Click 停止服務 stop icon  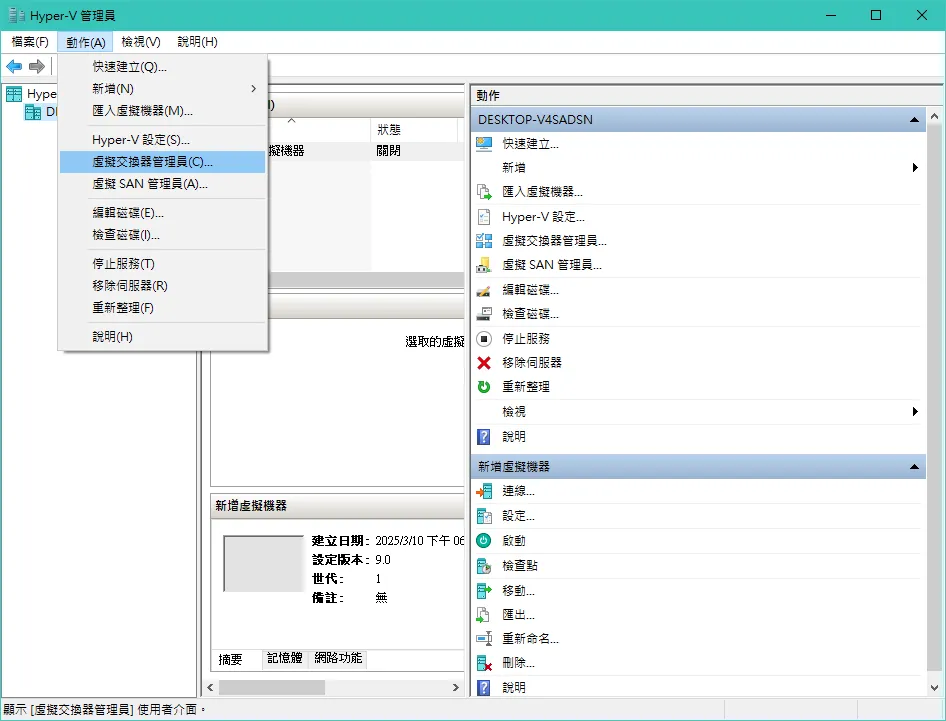click(484, 338)
